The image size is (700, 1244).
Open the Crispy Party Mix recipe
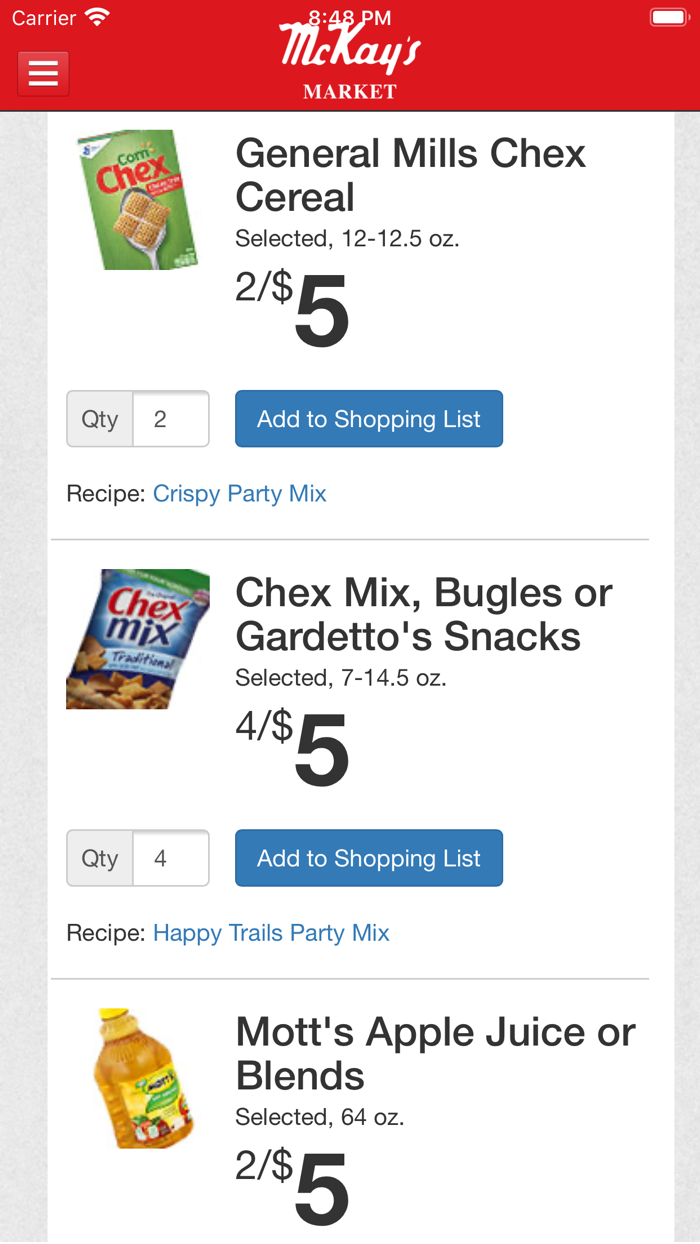[239, 493]
